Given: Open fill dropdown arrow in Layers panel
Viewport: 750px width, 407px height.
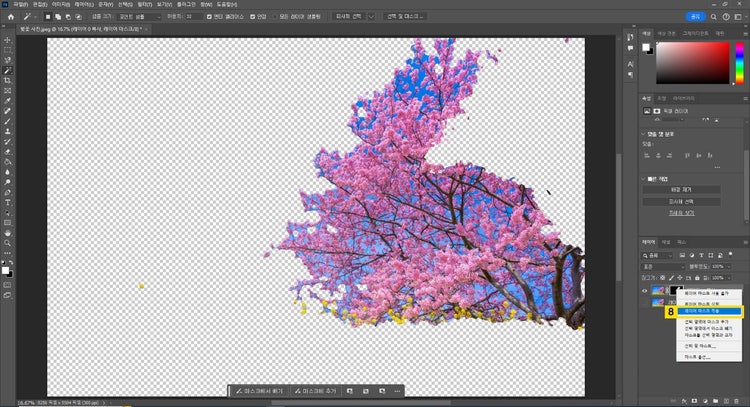Looking at the screenshot, I should [729, 278].
